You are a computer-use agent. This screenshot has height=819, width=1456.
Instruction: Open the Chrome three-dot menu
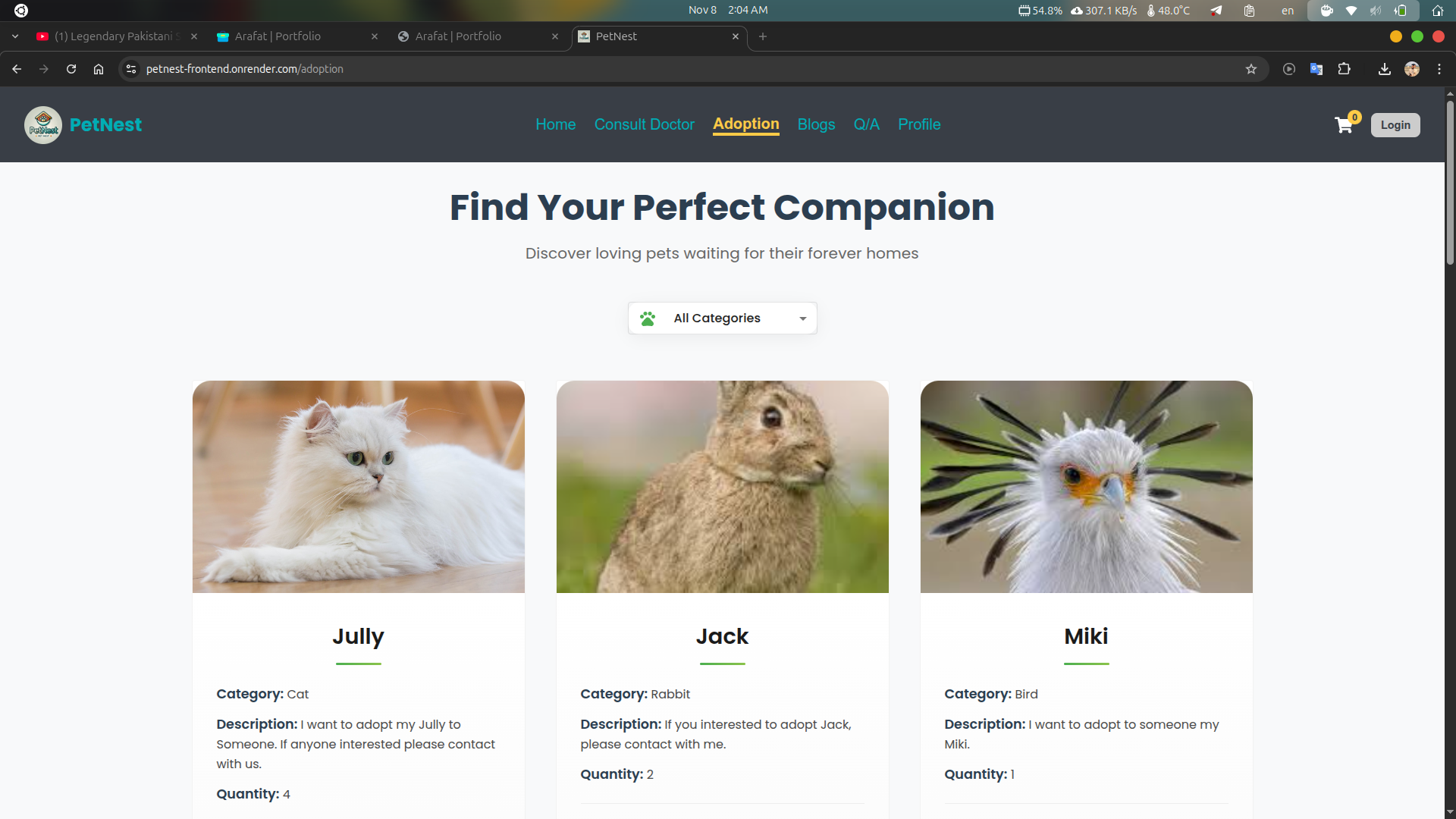pos(1439,69)
